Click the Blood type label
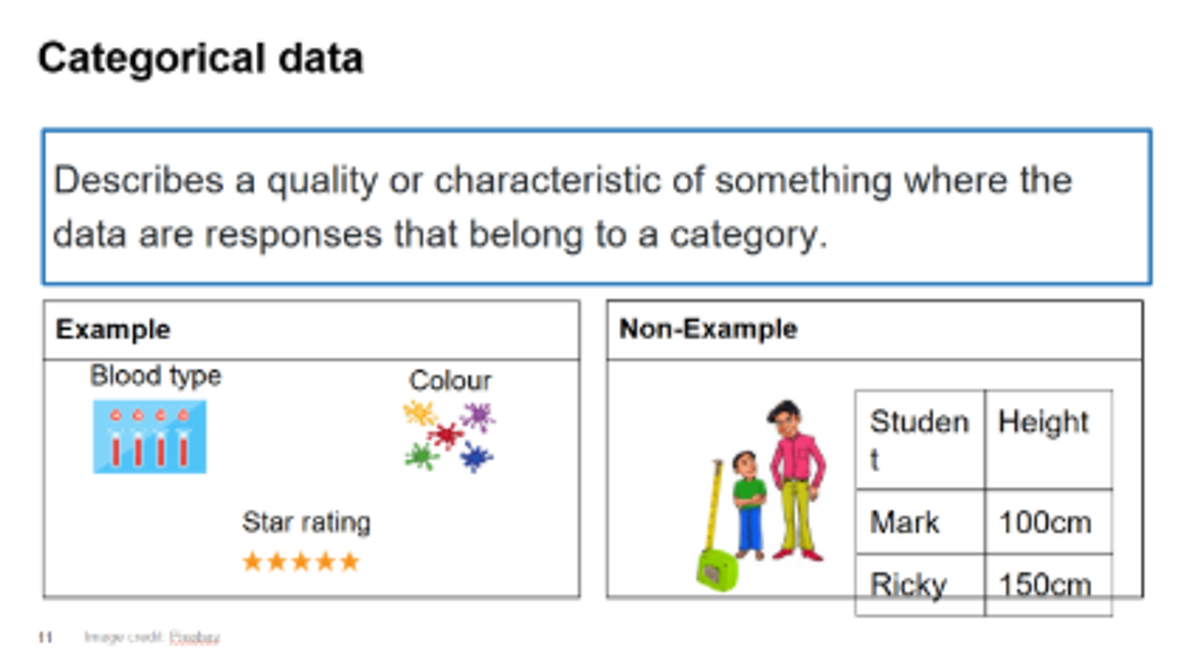The width and height of the screenshot is (1200, 648). 156,376
